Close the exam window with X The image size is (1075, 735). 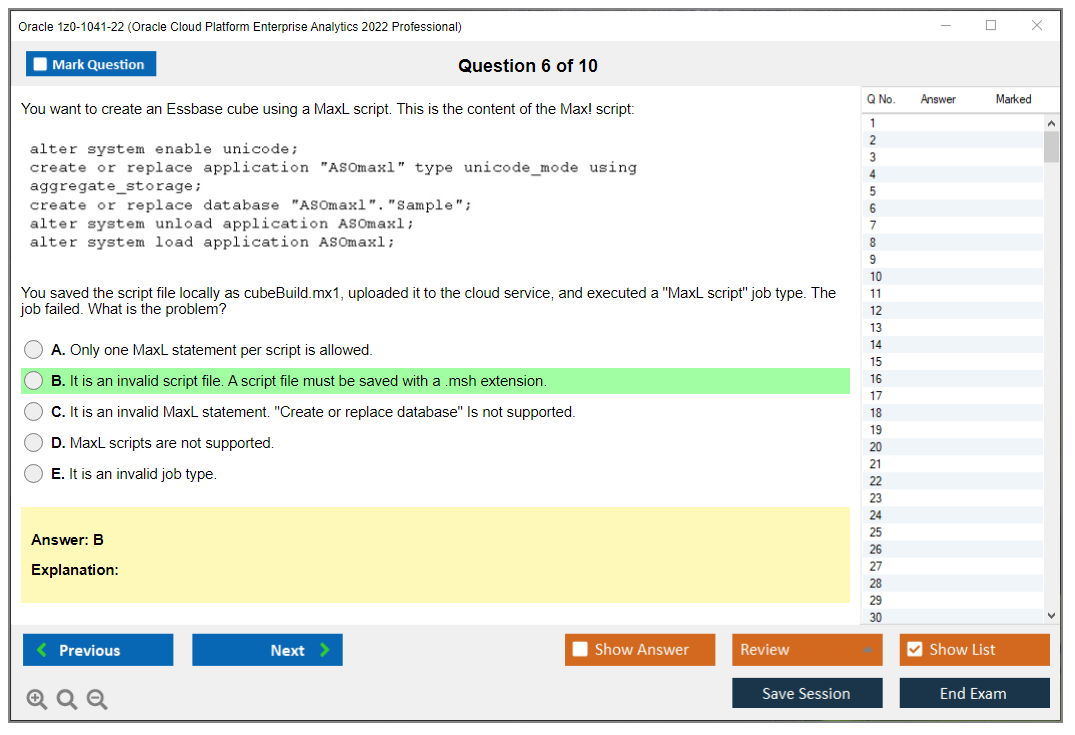click(1037, 26)
